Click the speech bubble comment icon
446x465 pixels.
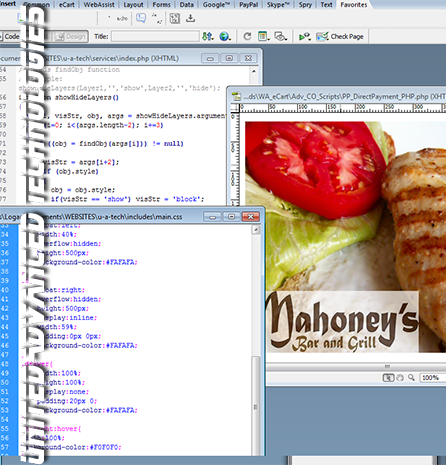pos(141,18)
